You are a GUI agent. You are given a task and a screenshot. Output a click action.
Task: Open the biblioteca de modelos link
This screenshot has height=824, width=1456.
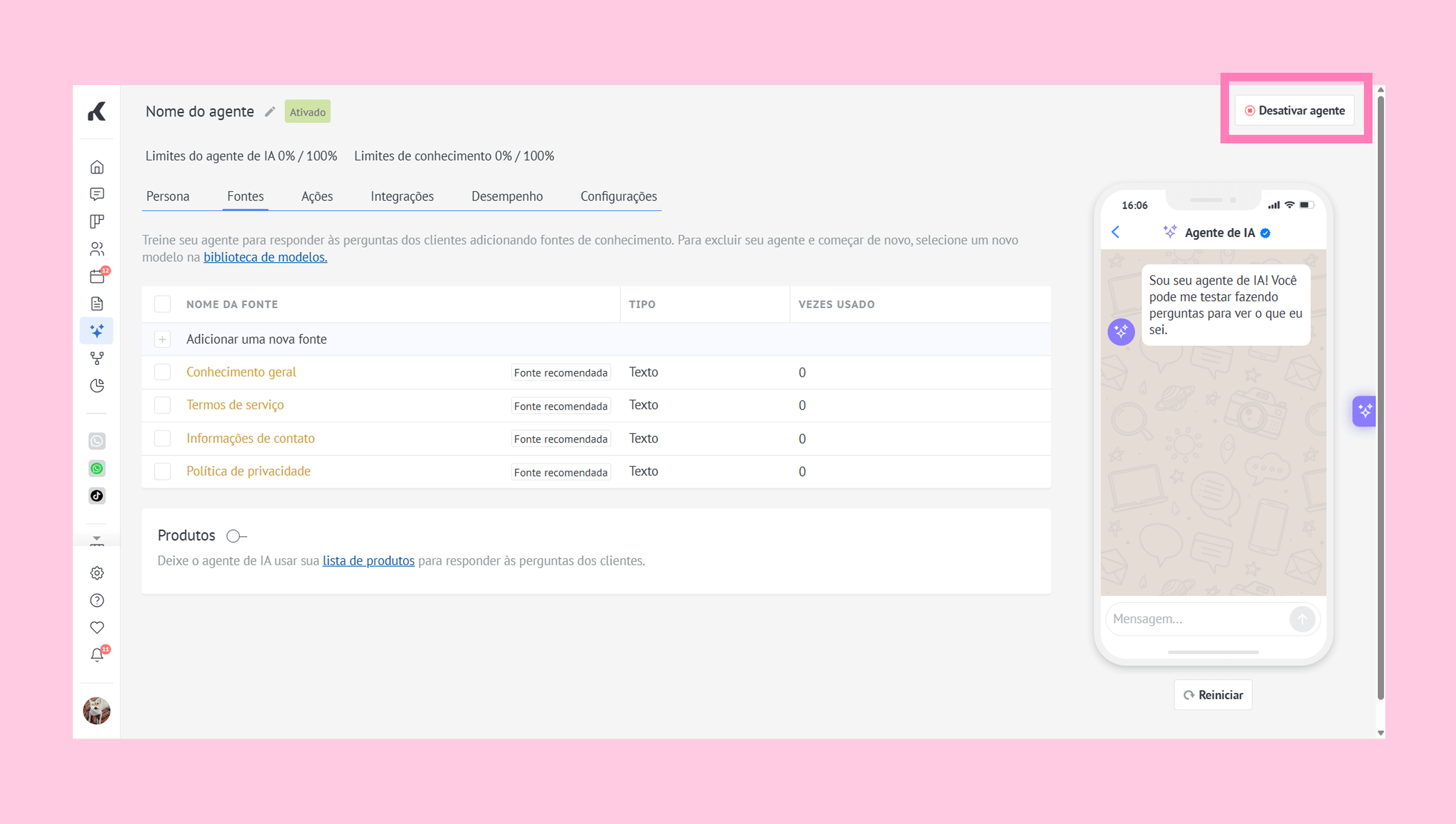[265, 257]
